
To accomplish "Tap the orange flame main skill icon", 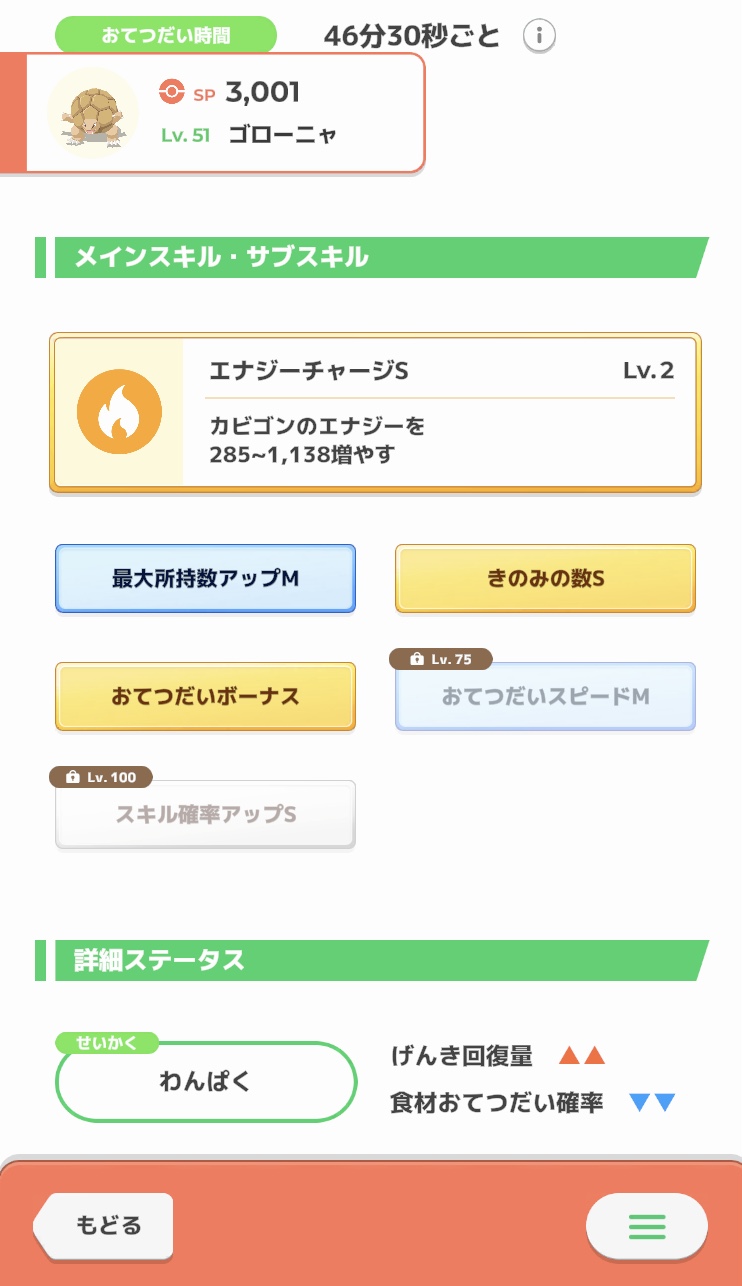I will 119,411.
